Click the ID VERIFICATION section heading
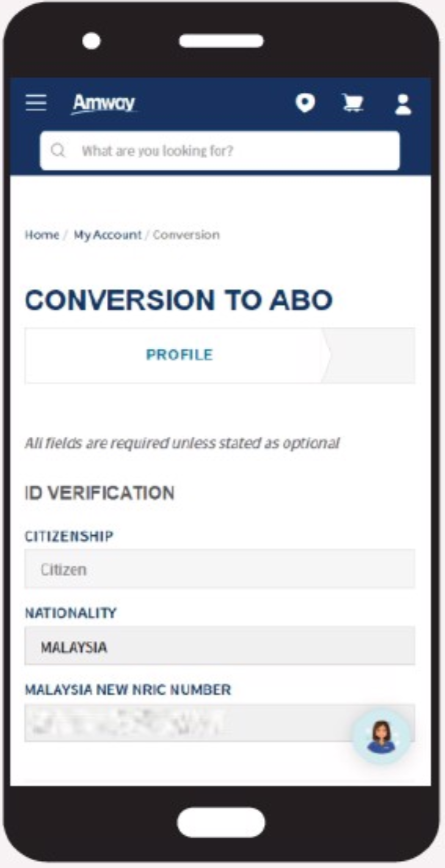 (x=100, y=493)
